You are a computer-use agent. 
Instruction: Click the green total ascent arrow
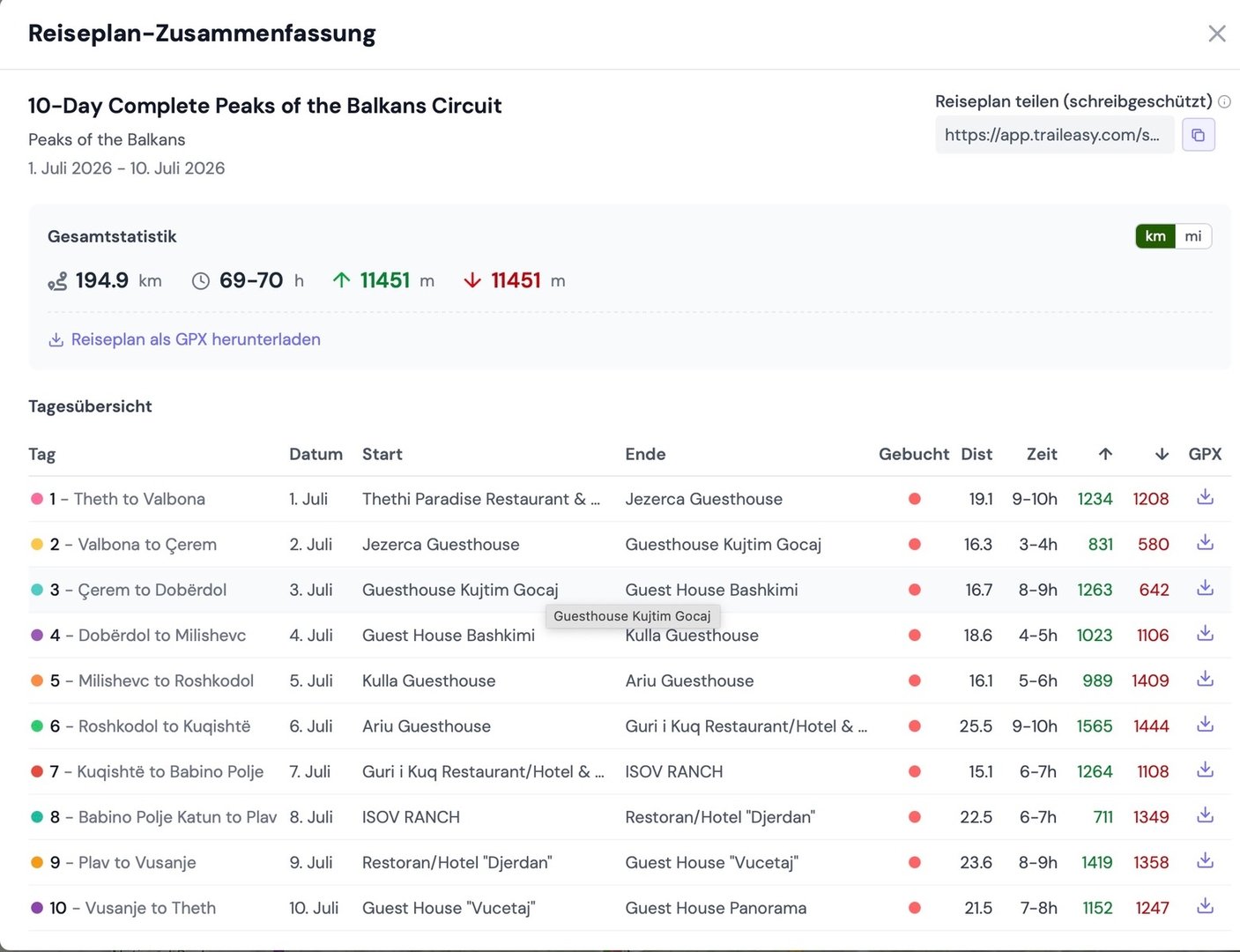(x=341, y=280)
